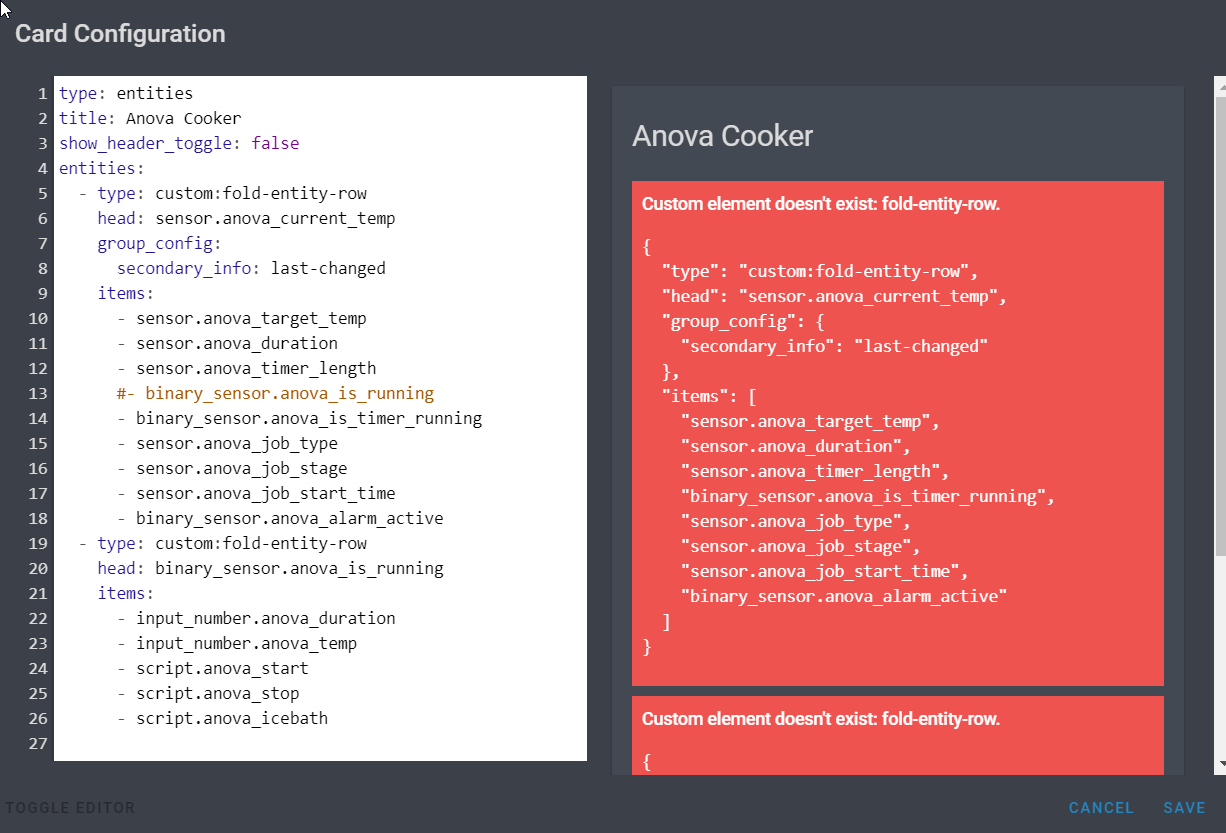
Task: Click line 1 containing type: entities
Action: (x=125, y=93)
